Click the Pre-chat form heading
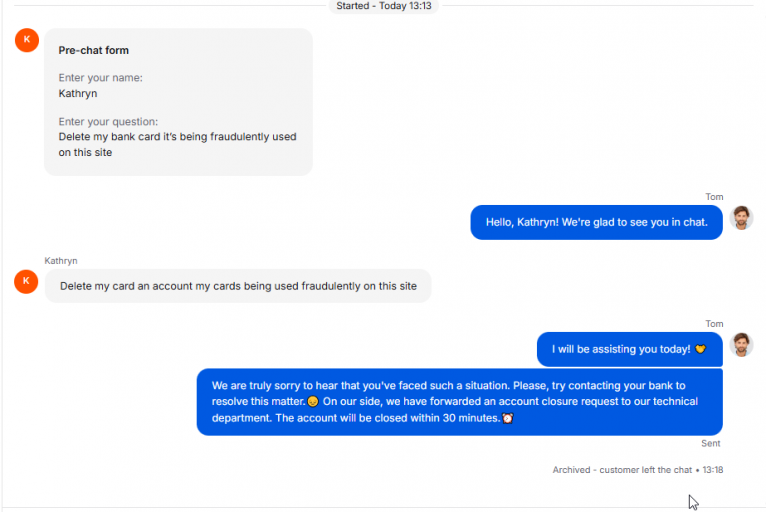Screen dimensions: 766x512 pyautogui.click(x=94, y=50)
